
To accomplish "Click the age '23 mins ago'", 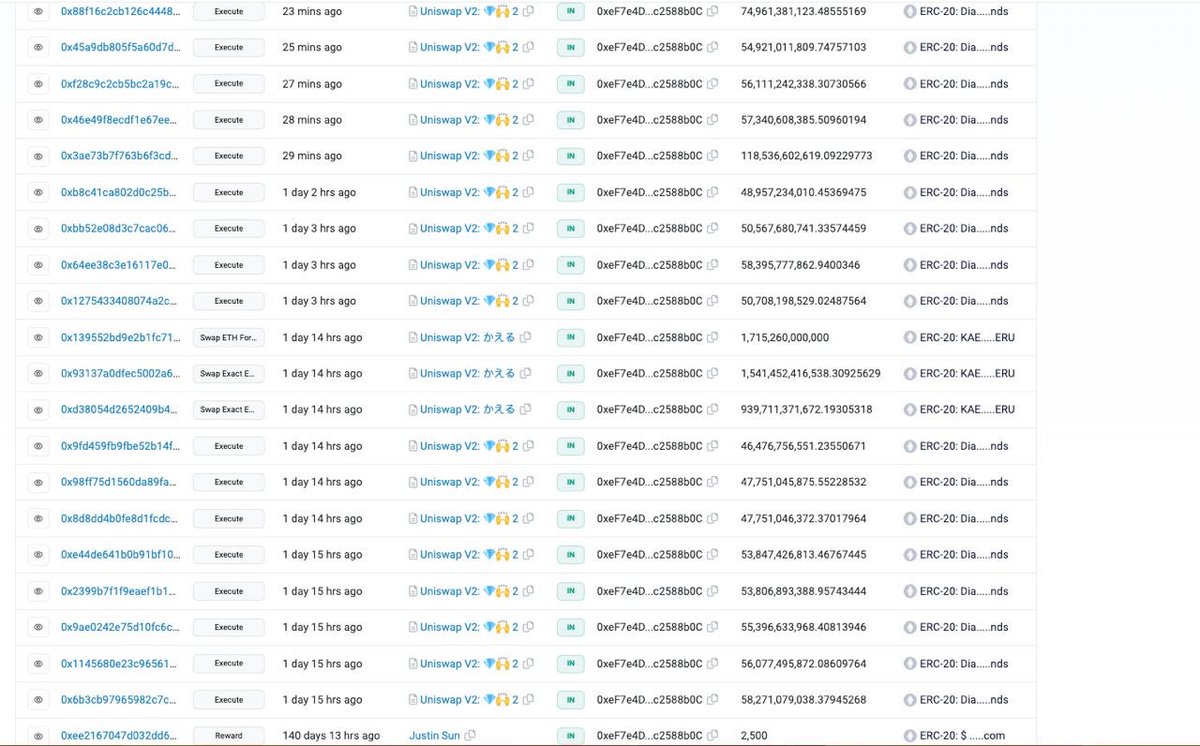I will click(x=312, y=11).
